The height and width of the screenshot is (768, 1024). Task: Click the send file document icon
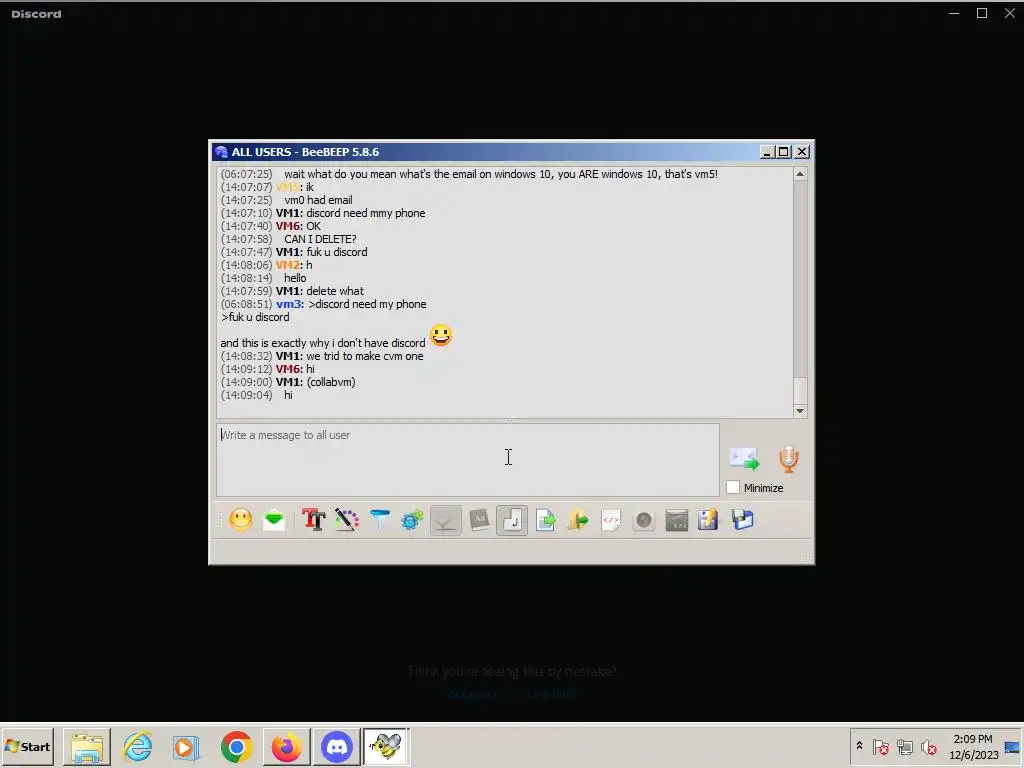tap(545, 520)
